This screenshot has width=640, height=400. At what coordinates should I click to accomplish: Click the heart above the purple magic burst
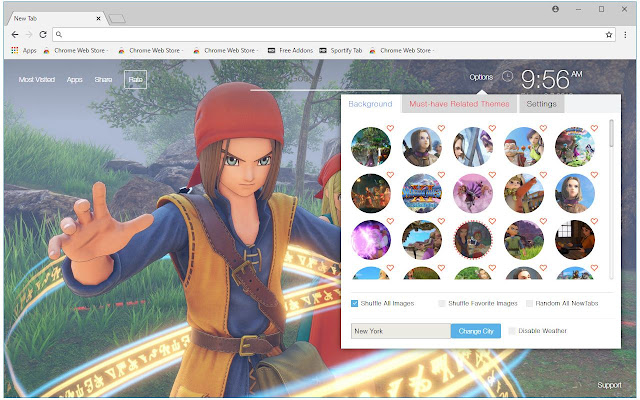pyautogui.click(x=390, y=221)
